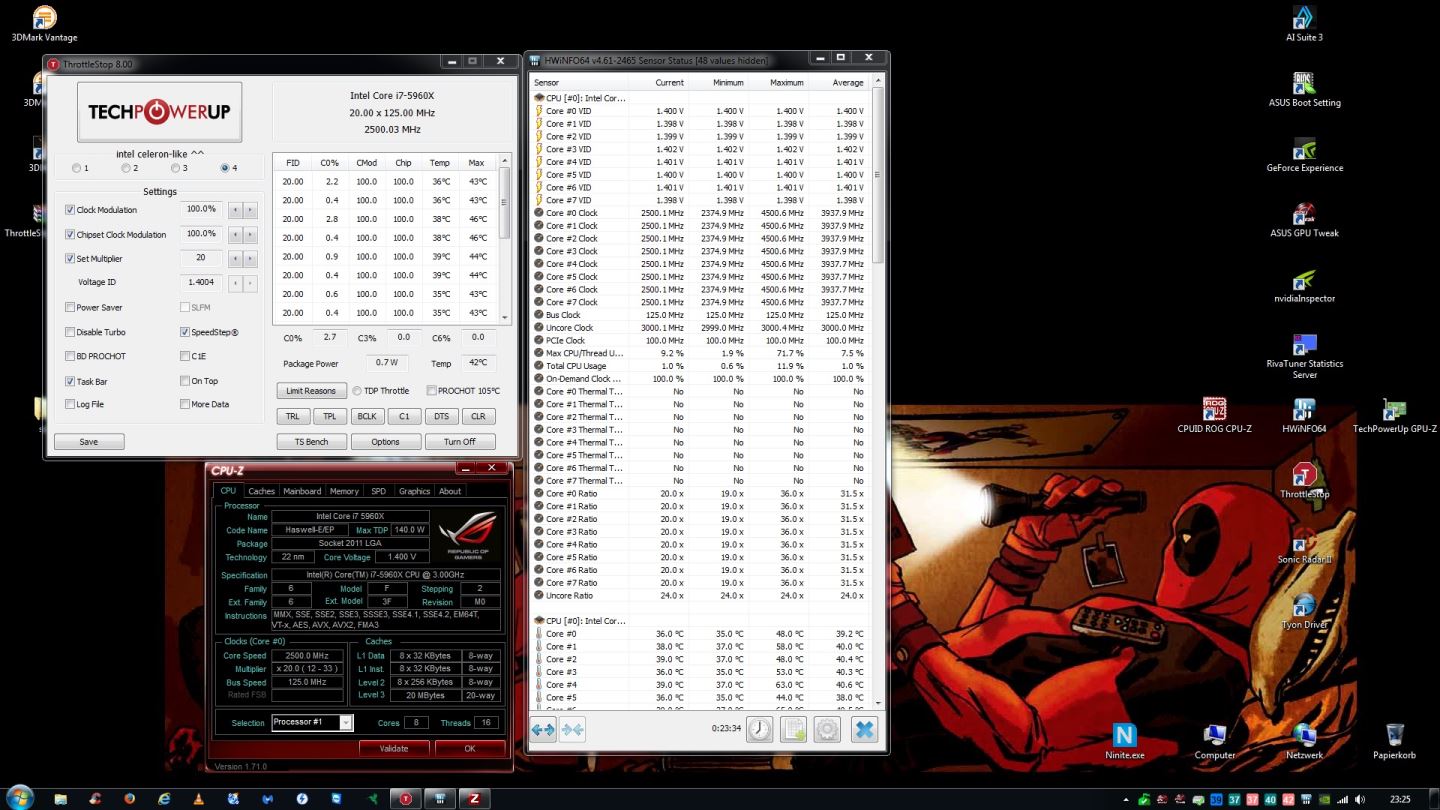This screenshot has height=810, width=1440.
Task: Toggle Clock Modulation checkbox
Action: [70, 210]
